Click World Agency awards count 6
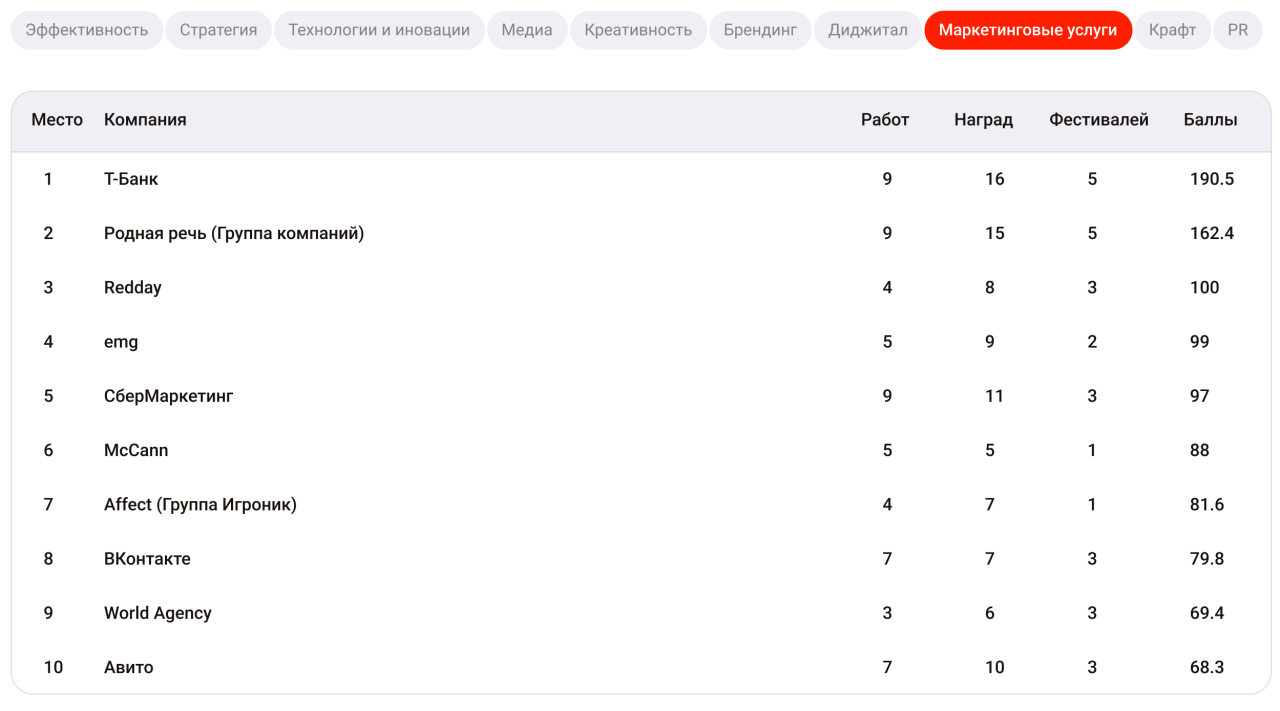The image size is (1280, 711). coord(990,613)
